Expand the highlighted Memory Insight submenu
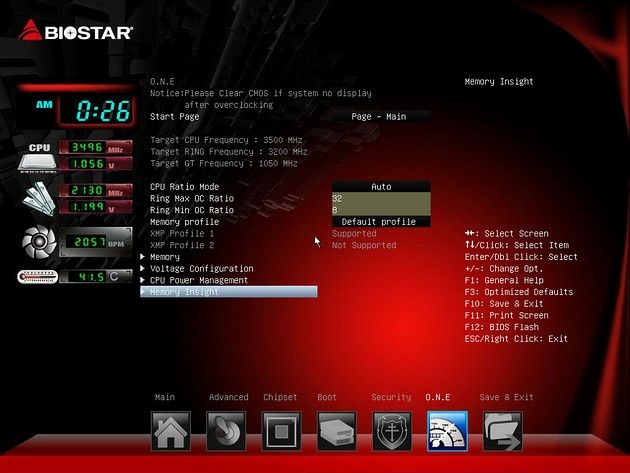This screenshot has height=473, width=630. pos(229,292)
